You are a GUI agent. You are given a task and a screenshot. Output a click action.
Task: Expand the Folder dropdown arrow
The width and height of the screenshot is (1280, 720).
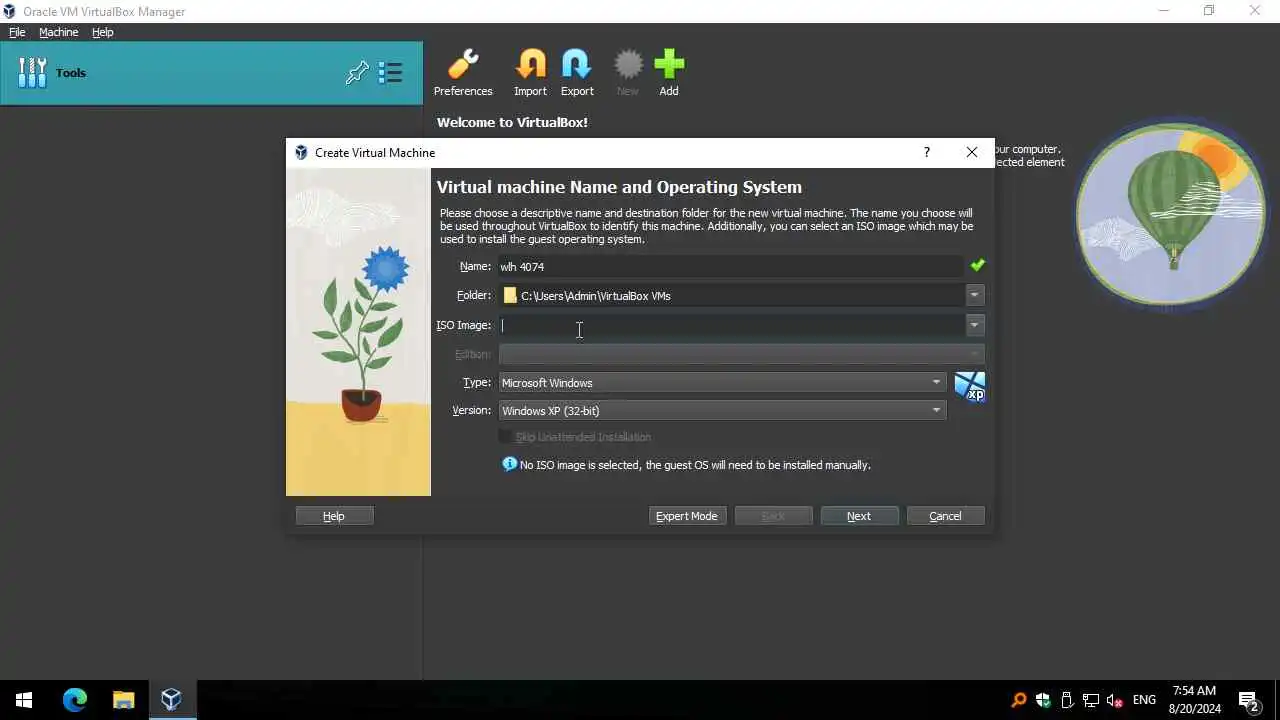975,295
